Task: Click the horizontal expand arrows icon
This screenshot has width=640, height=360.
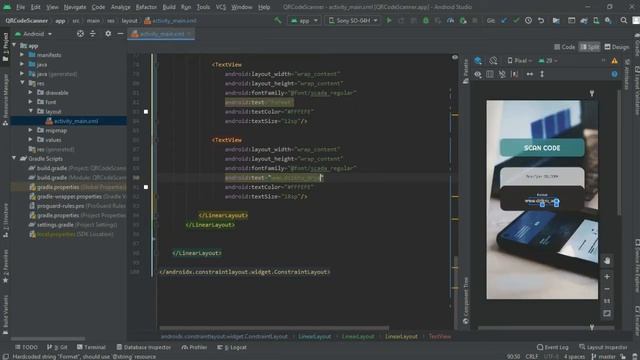Action: pyautogui.click(x=530, y=74)
